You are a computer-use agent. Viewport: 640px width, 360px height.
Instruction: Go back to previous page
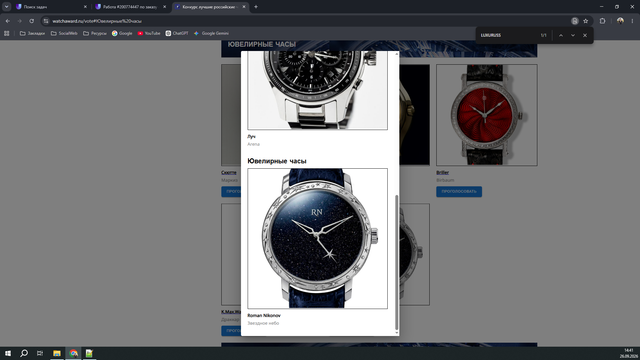[x=8, y=21]
